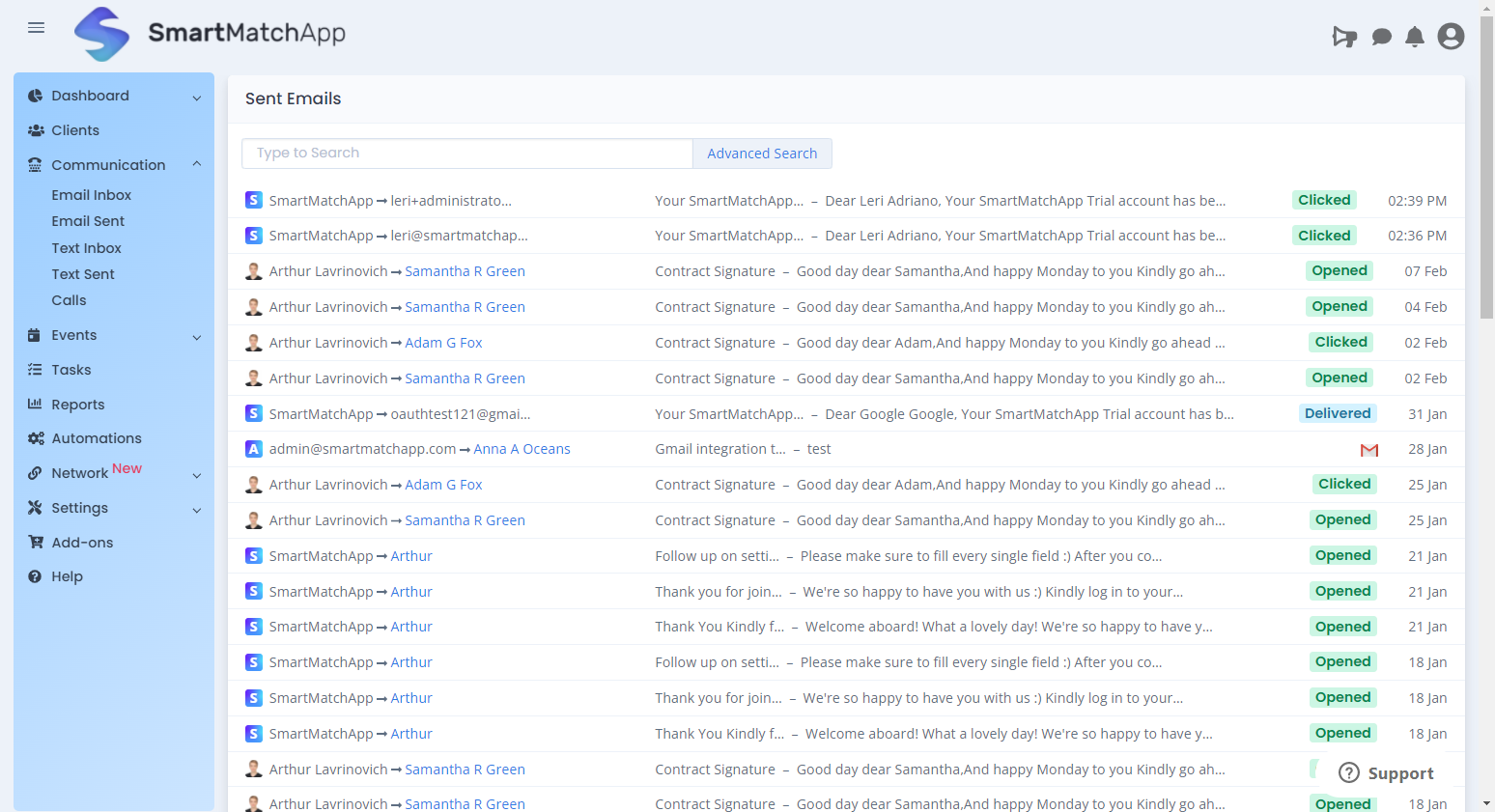The width and height of the screenshot is (1495, 812).
Task: Click the Reports chart icon
Action: 35,404
